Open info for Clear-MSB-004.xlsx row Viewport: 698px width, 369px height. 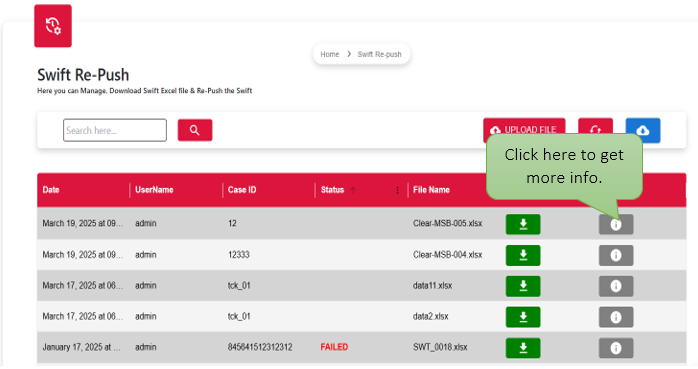pyautogui.click(x=616, y=255)
